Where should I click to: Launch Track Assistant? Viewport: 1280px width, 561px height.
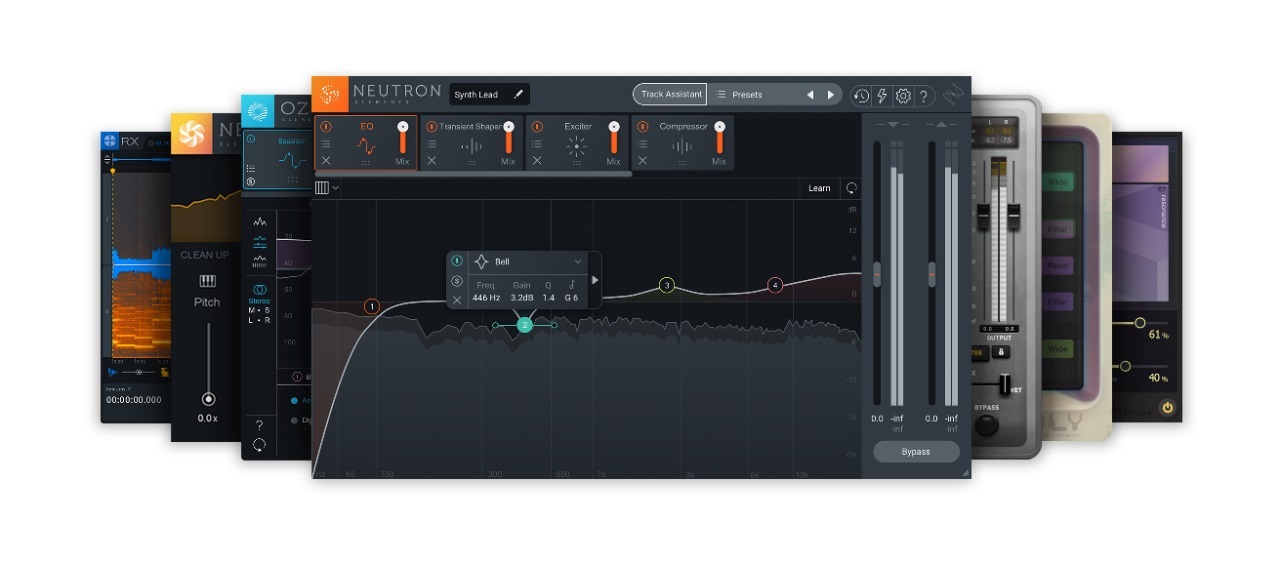click(x=671, y=95)
